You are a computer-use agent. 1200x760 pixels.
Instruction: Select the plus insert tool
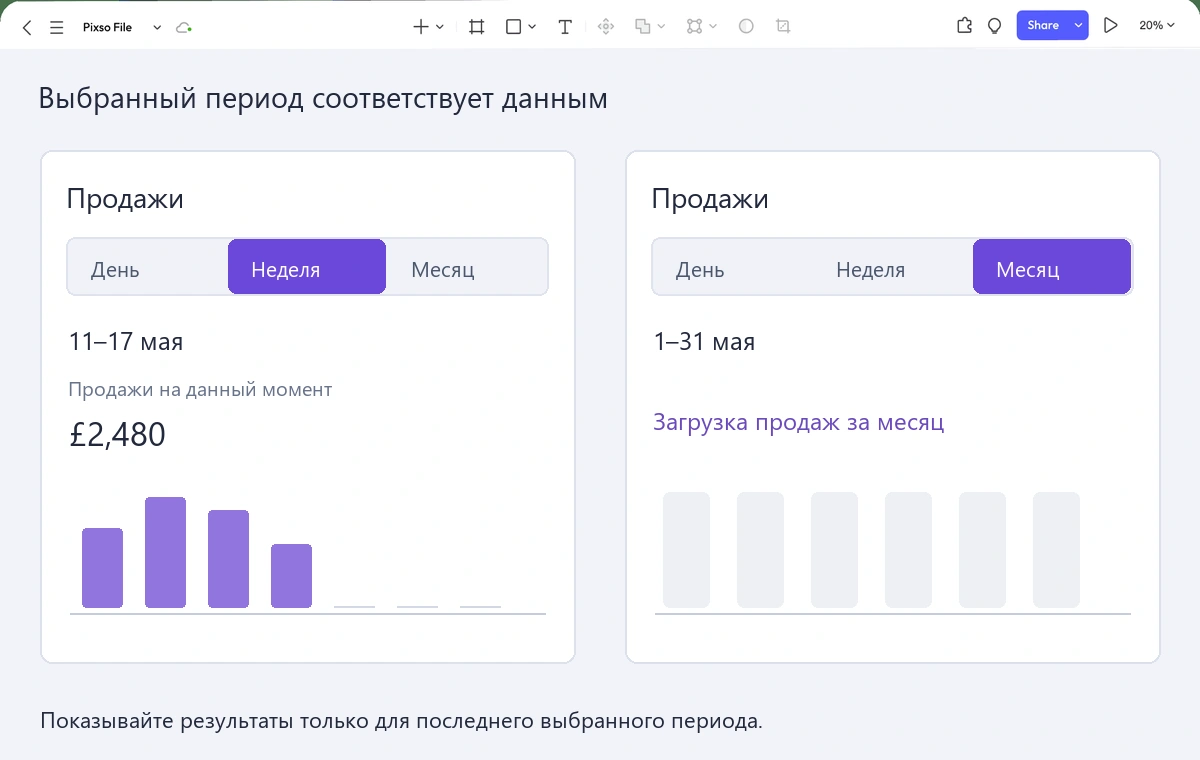[x=421, y=27]
